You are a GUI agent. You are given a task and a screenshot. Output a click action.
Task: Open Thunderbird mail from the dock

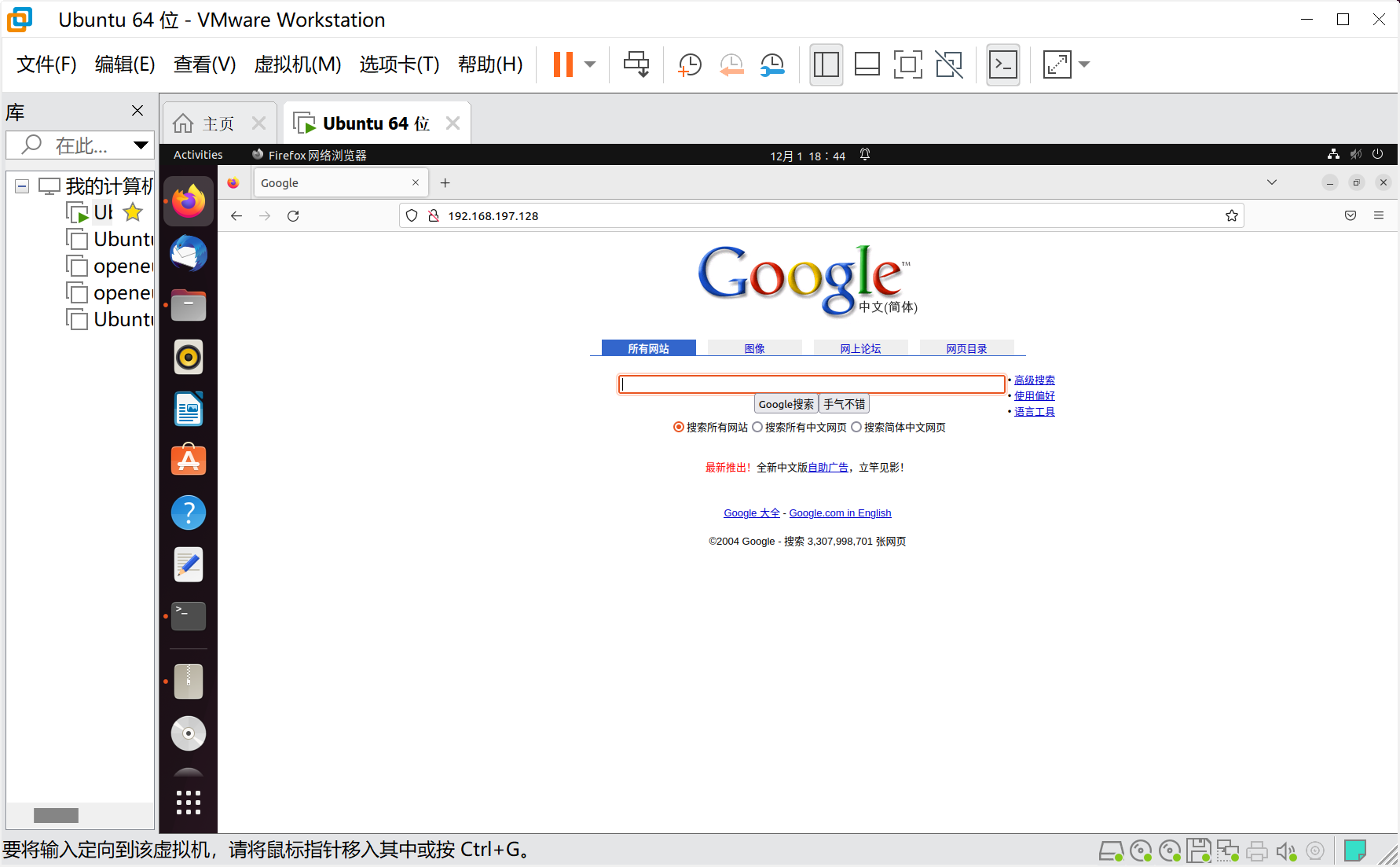(189, 253)
